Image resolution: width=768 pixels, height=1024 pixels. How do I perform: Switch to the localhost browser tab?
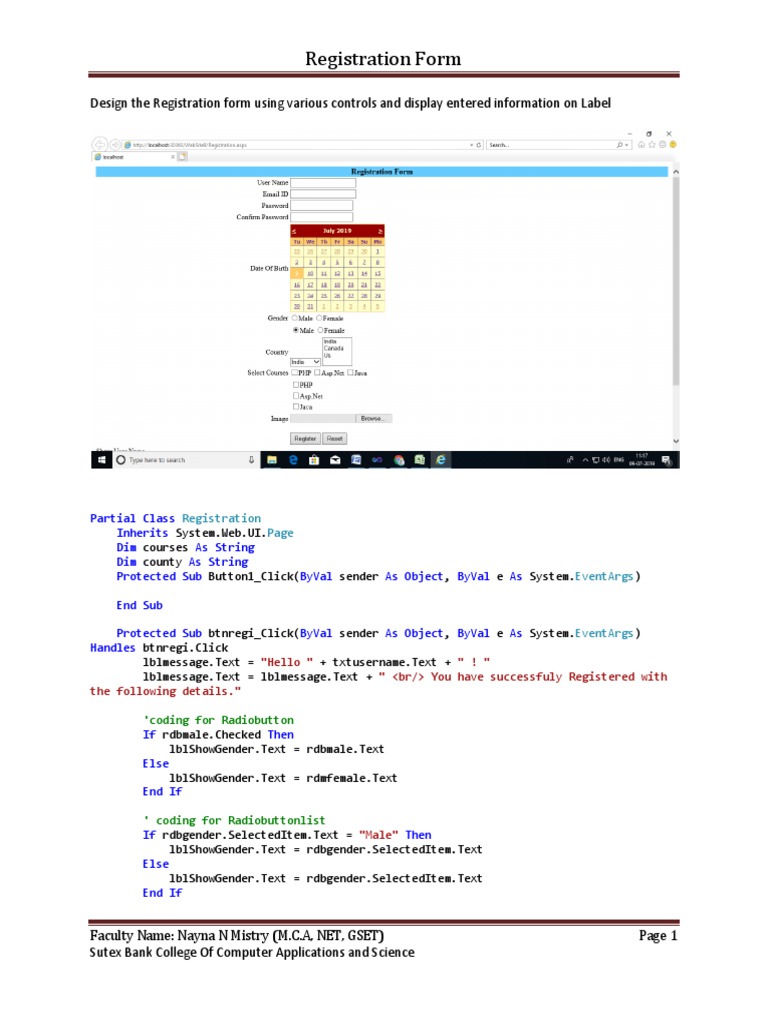130,157
